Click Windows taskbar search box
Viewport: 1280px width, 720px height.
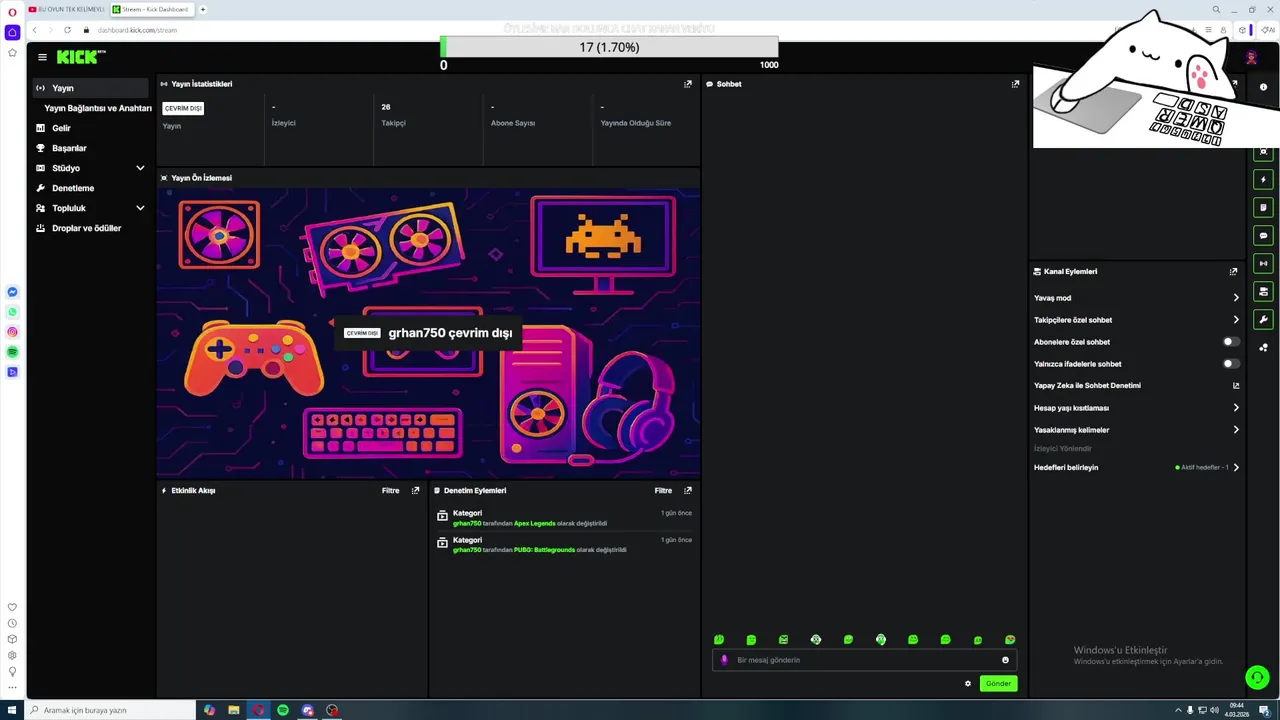pyautogui.click(x=110, y=710)
